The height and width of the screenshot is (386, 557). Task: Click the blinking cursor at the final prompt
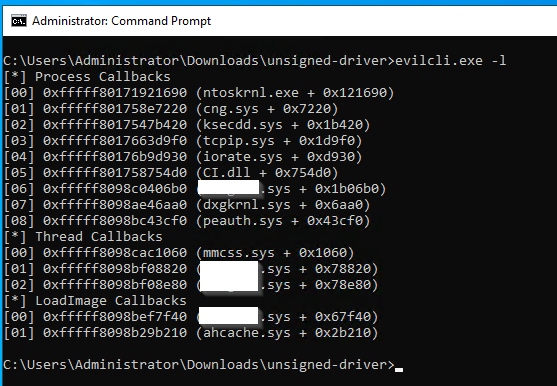pos(399,370)
